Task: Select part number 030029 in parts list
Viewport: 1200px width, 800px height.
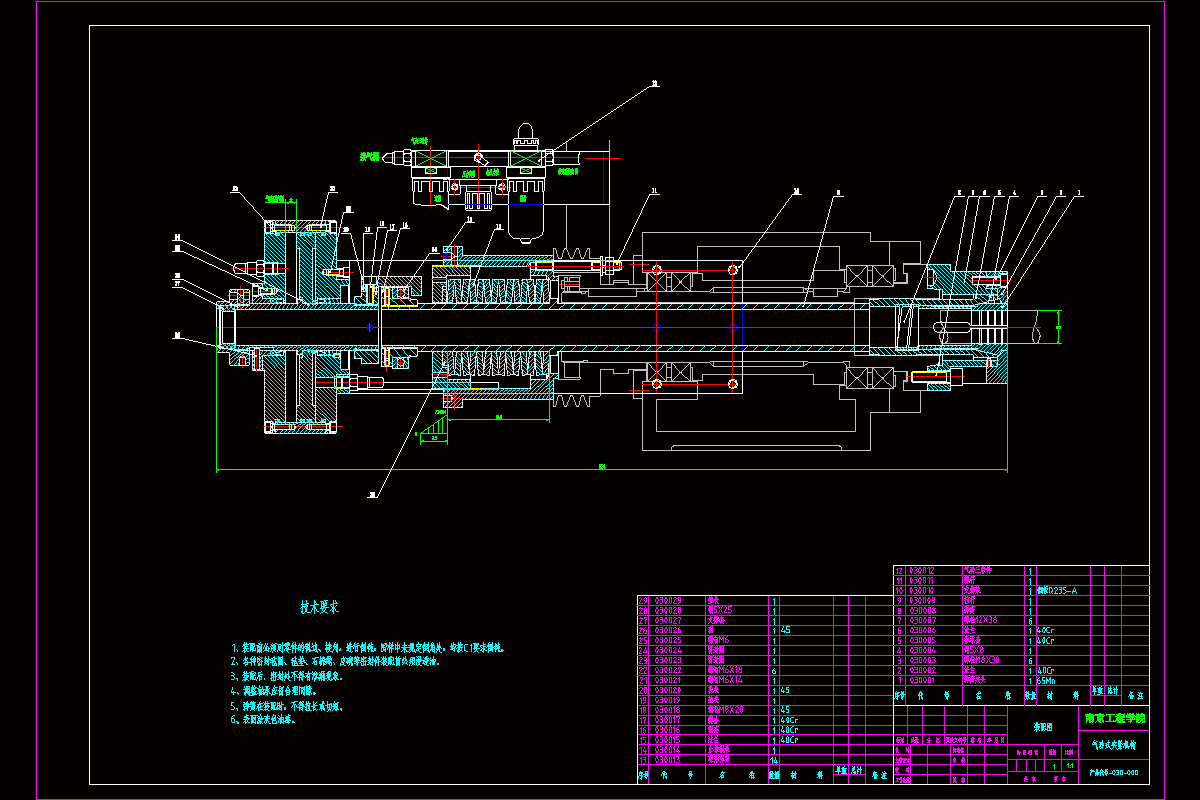Action: coord(668,600)
